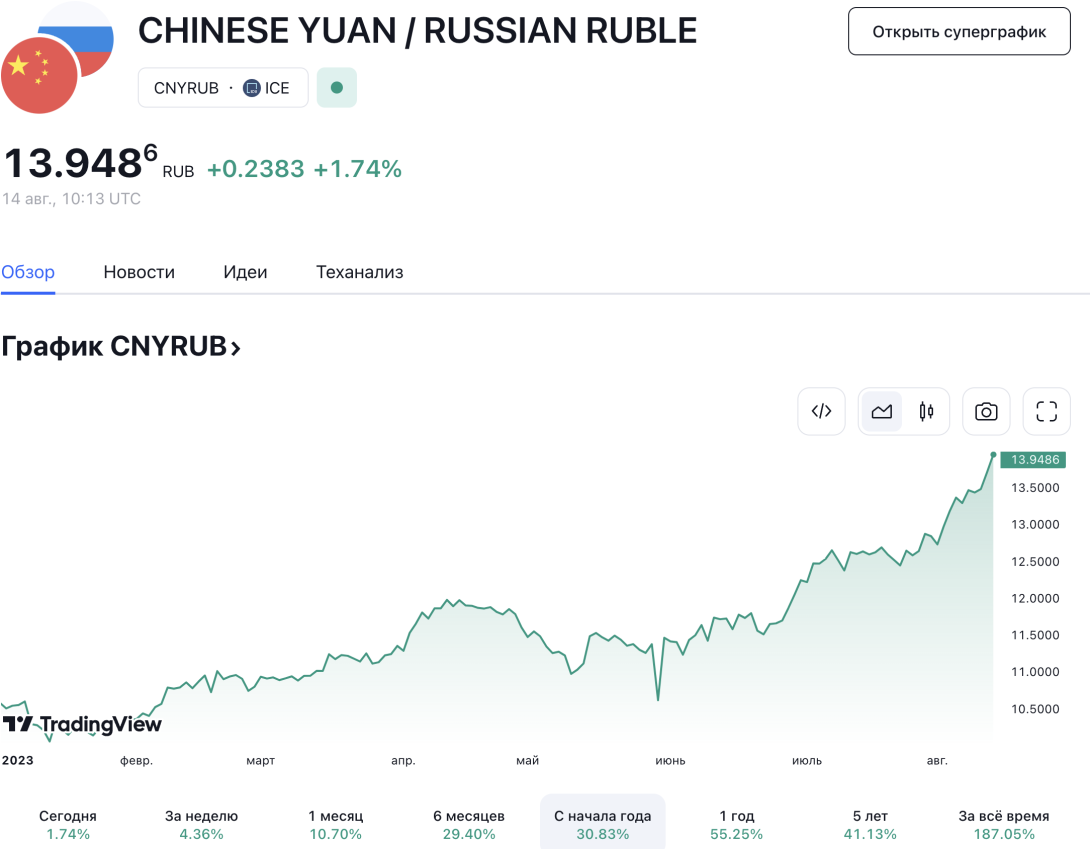Click the 13.9486 current price label

[1033, 460]
